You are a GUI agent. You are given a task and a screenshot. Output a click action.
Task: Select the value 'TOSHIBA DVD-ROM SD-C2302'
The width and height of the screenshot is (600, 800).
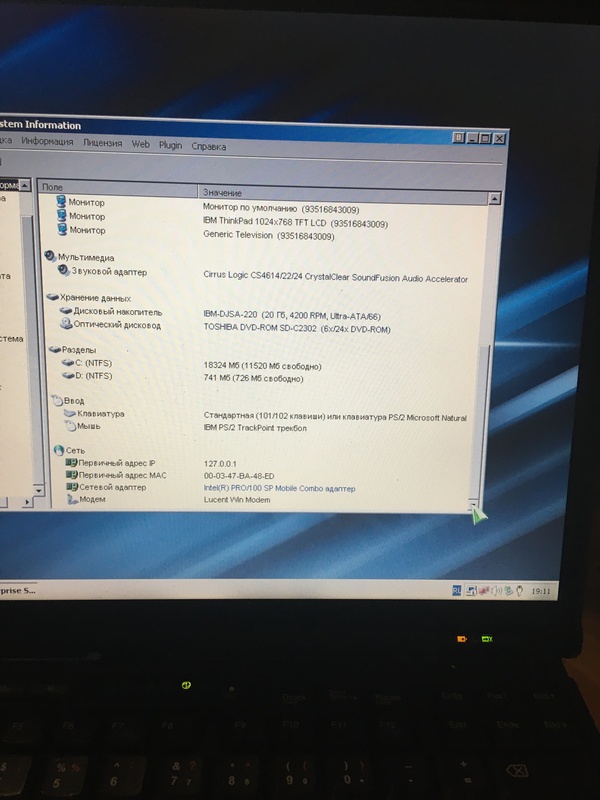tap(297, 328)
